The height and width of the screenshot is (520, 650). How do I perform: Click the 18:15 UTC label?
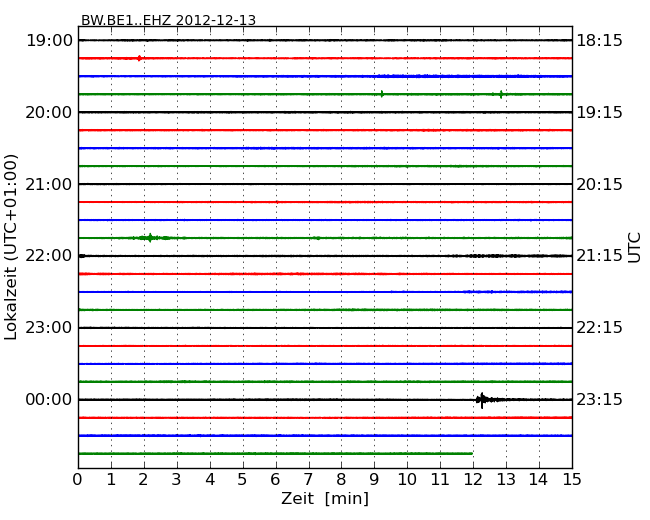tap(600, 41)
